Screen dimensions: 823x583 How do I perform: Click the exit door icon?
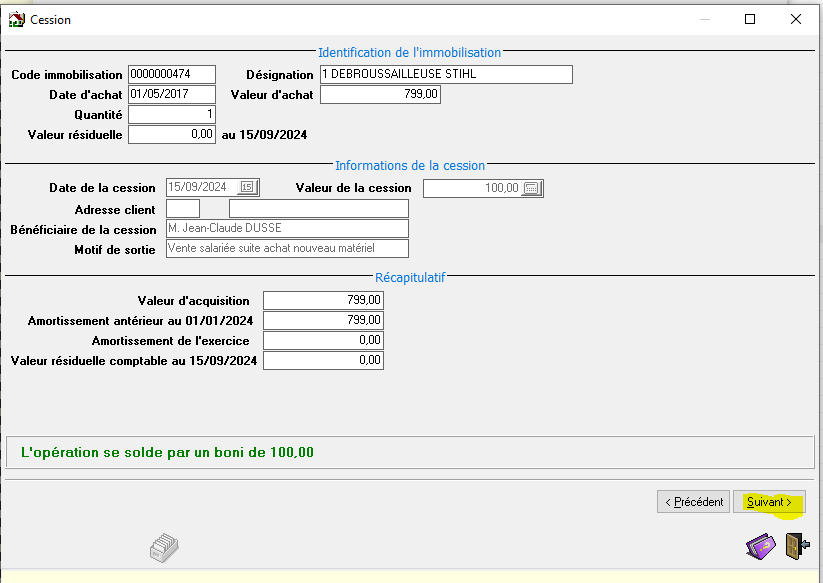point(796,547)
